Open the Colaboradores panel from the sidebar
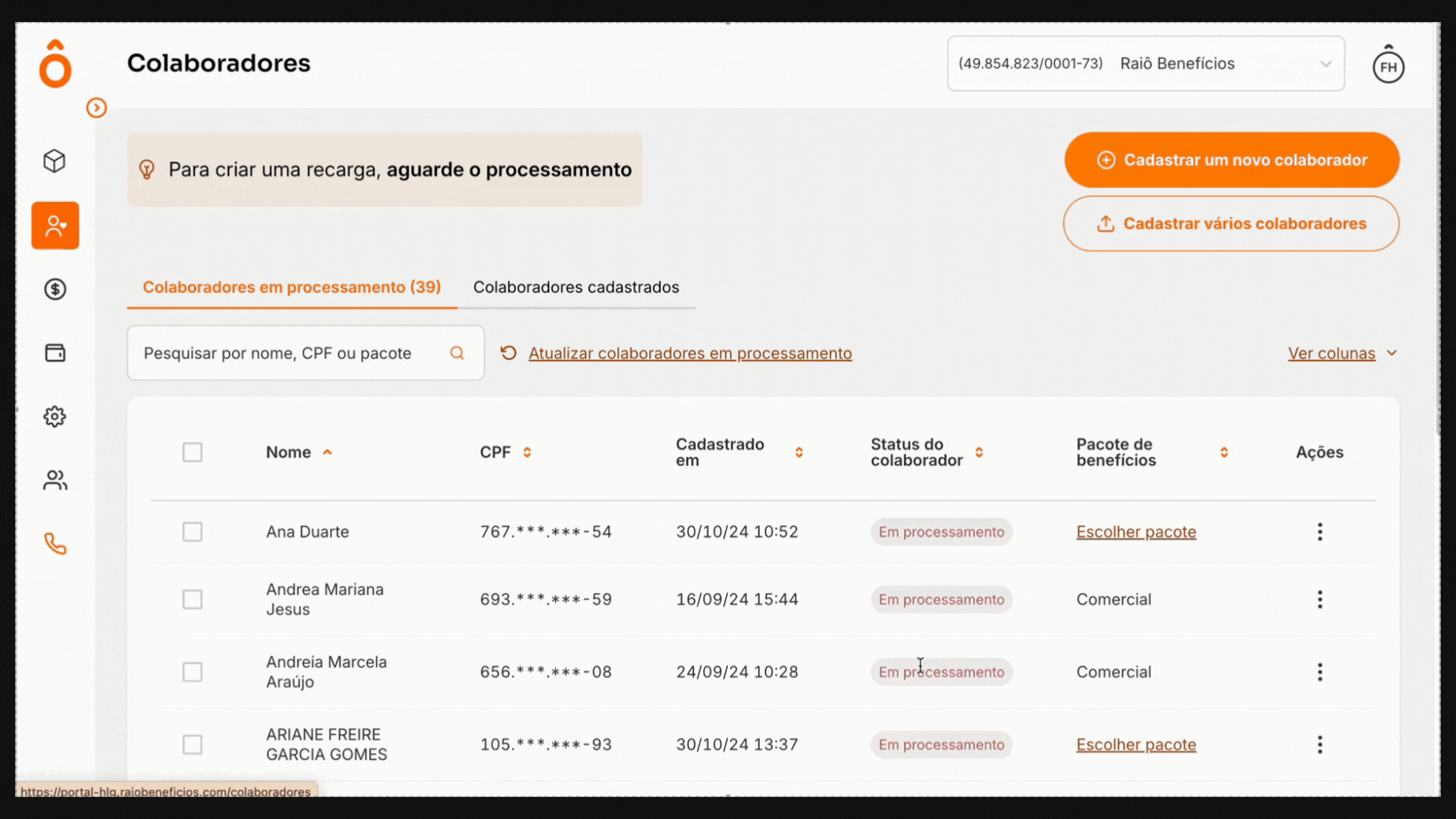 (55, 225)
